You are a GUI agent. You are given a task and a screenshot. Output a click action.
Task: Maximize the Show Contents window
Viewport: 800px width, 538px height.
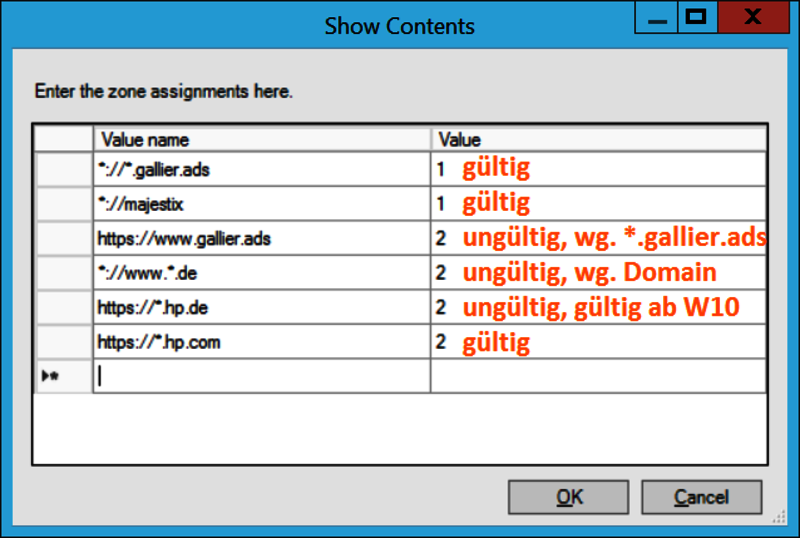[x=697, y=17]
